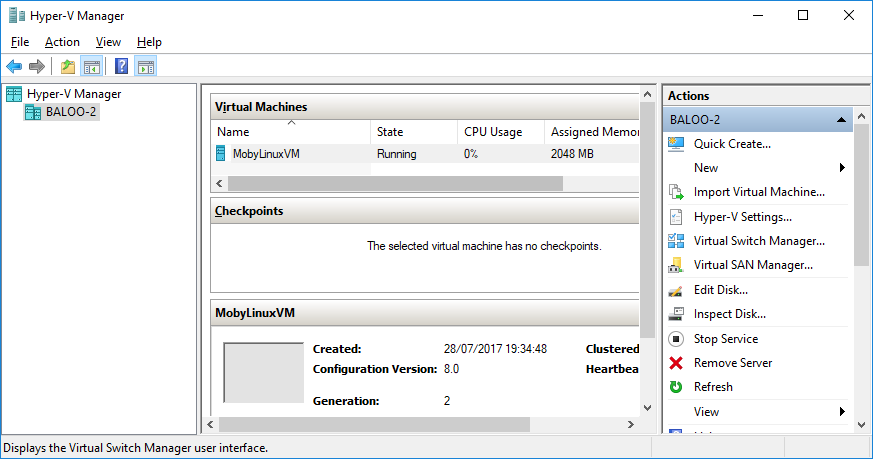873x459 pixels.
Task: Open the File menu
Action: coord(20,42)
